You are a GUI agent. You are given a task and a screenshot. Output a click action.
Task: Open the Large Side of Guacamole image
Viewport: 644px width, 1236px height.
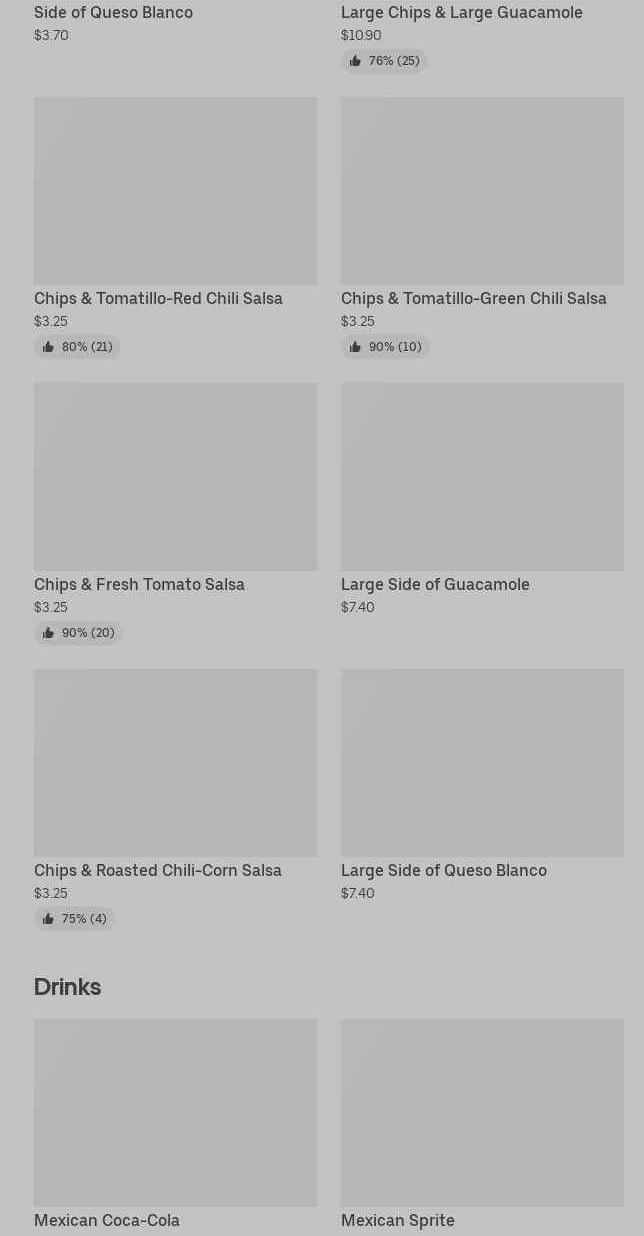[x=482, y=476]
